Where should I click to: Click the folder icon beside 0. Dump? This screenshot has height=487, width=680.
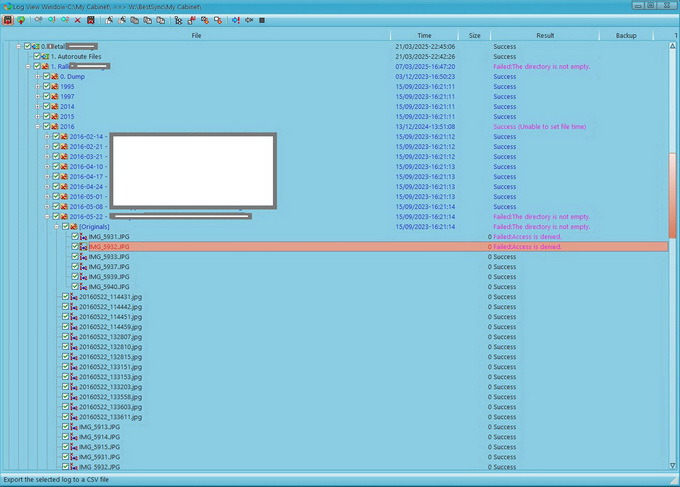tap(55, 76)
